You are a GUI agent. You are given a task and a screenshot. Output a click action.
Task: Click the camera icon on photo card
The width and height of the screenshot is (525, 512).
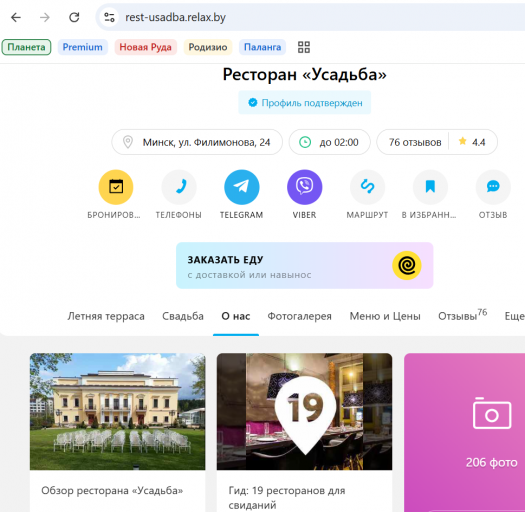point(492,414)
